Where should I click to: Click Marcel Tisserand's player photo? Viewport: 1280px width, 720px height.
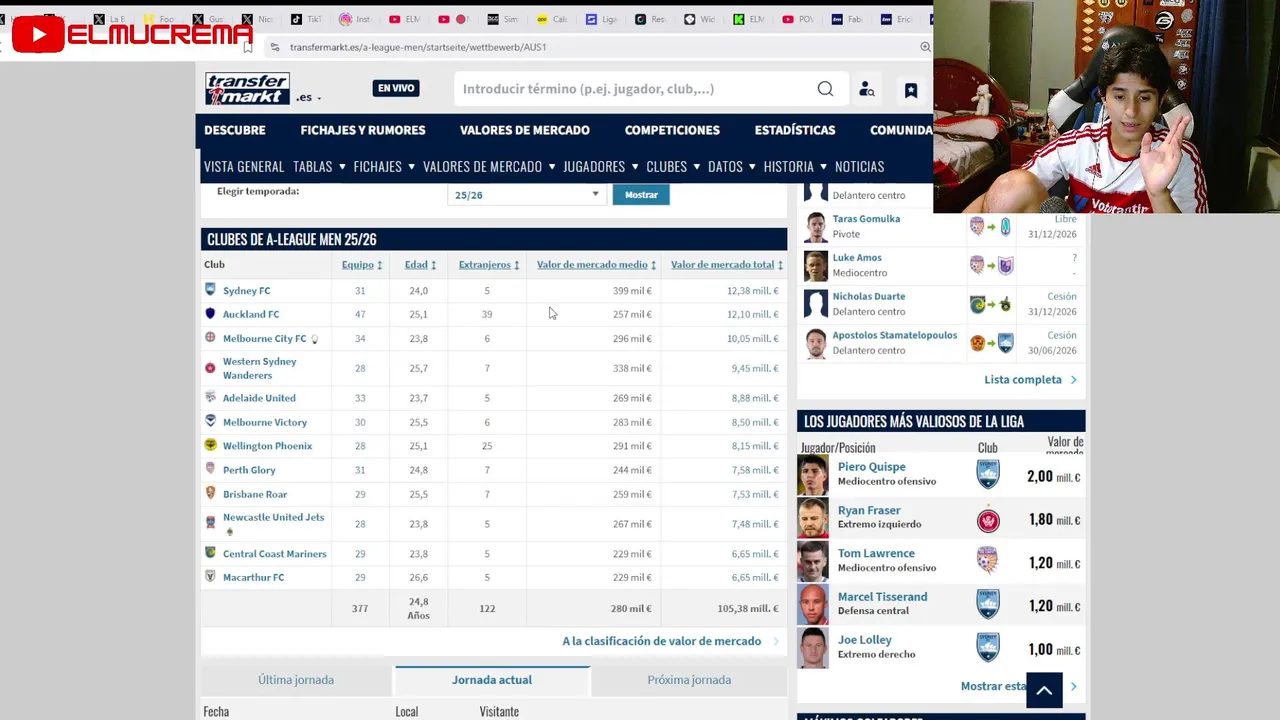813,605
